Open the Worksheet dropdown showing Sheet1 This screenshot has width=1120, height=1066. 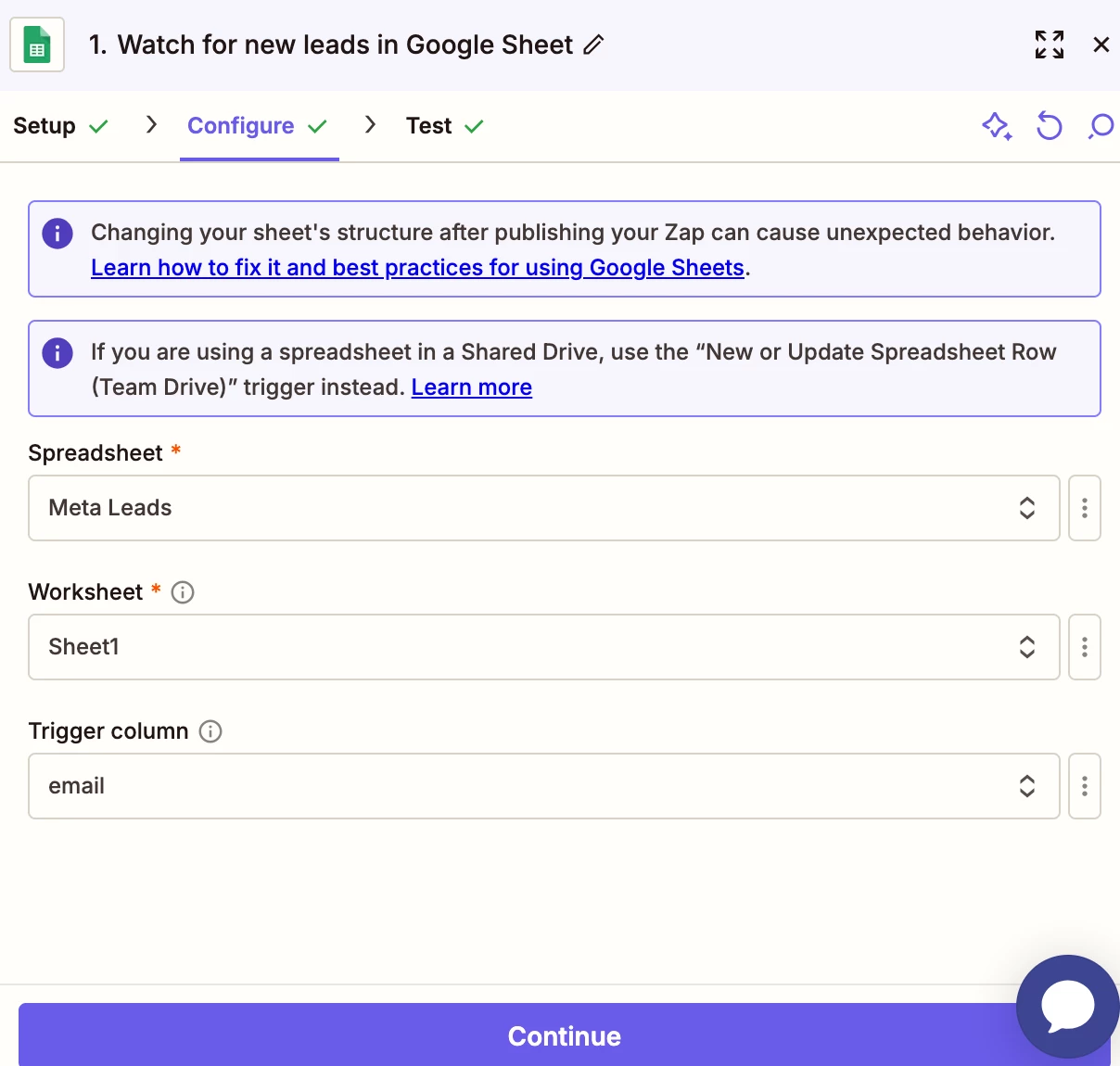[x=544, y=647]
